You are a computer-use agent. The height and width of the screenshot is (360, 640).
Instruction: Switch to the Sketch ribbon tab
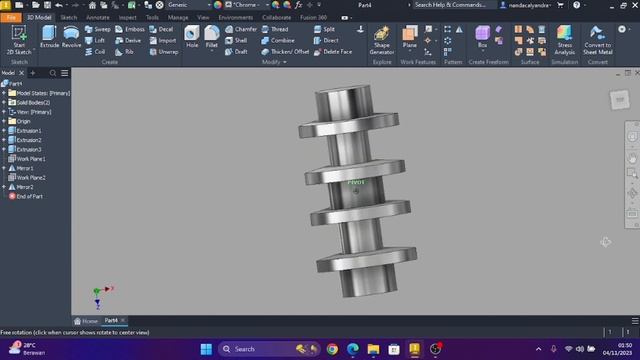[x=69, y=18]
